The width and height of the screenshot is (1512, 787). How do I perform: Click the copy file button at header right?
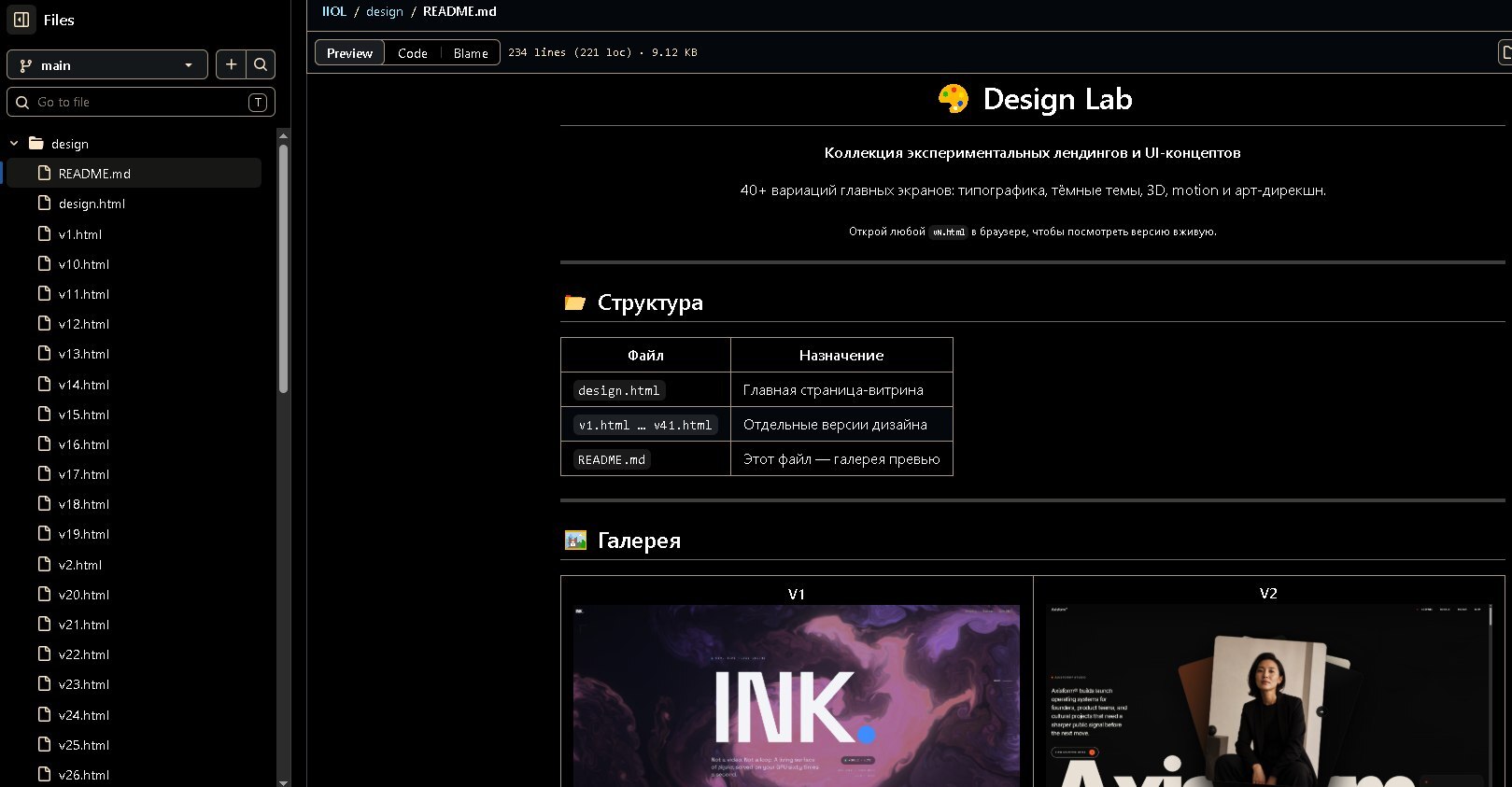click(x=1505, y=52)
